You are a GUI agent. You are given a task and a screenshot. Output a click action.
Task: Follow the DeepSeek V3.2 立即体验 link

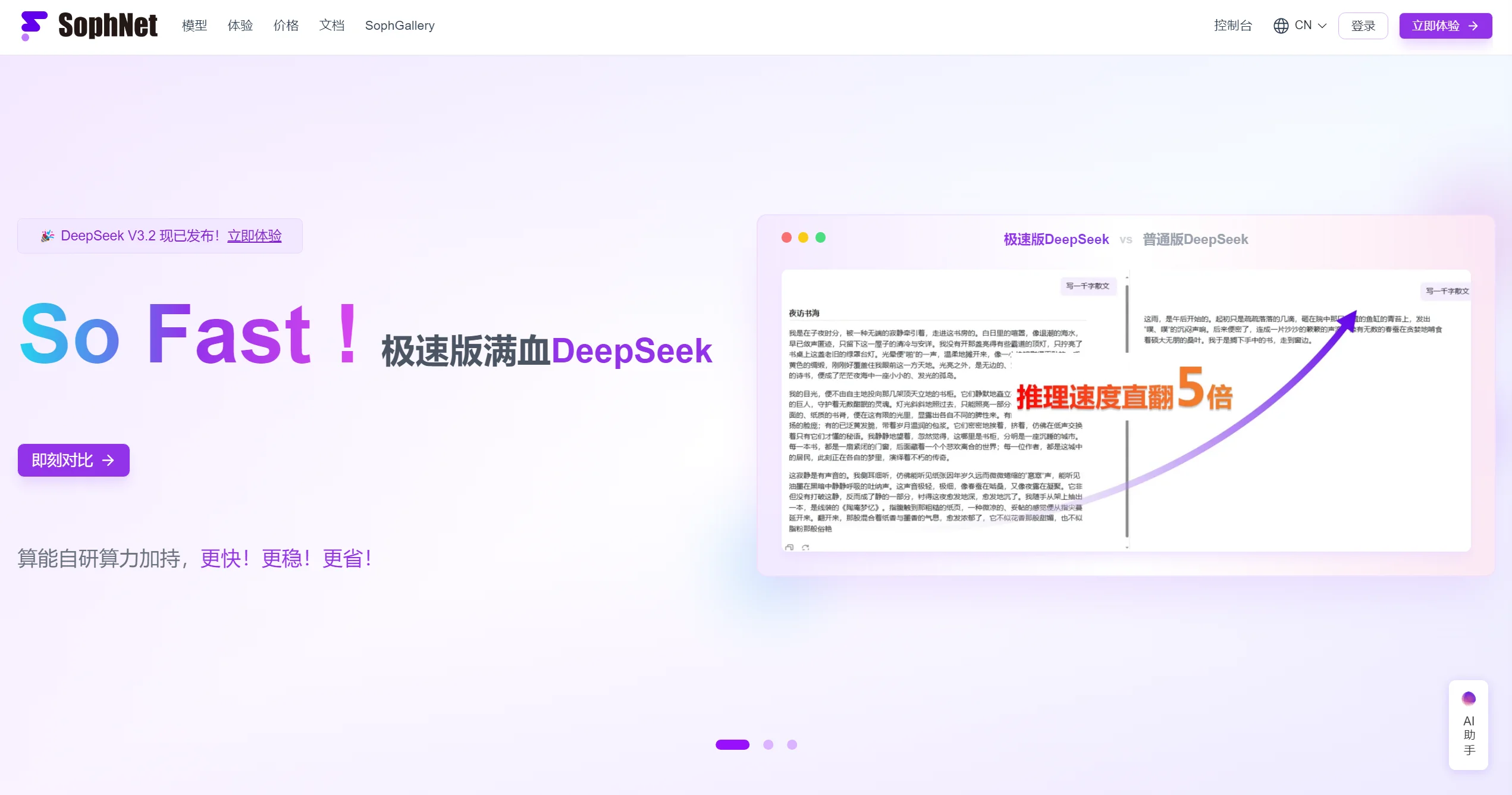[x=255, y=236]
